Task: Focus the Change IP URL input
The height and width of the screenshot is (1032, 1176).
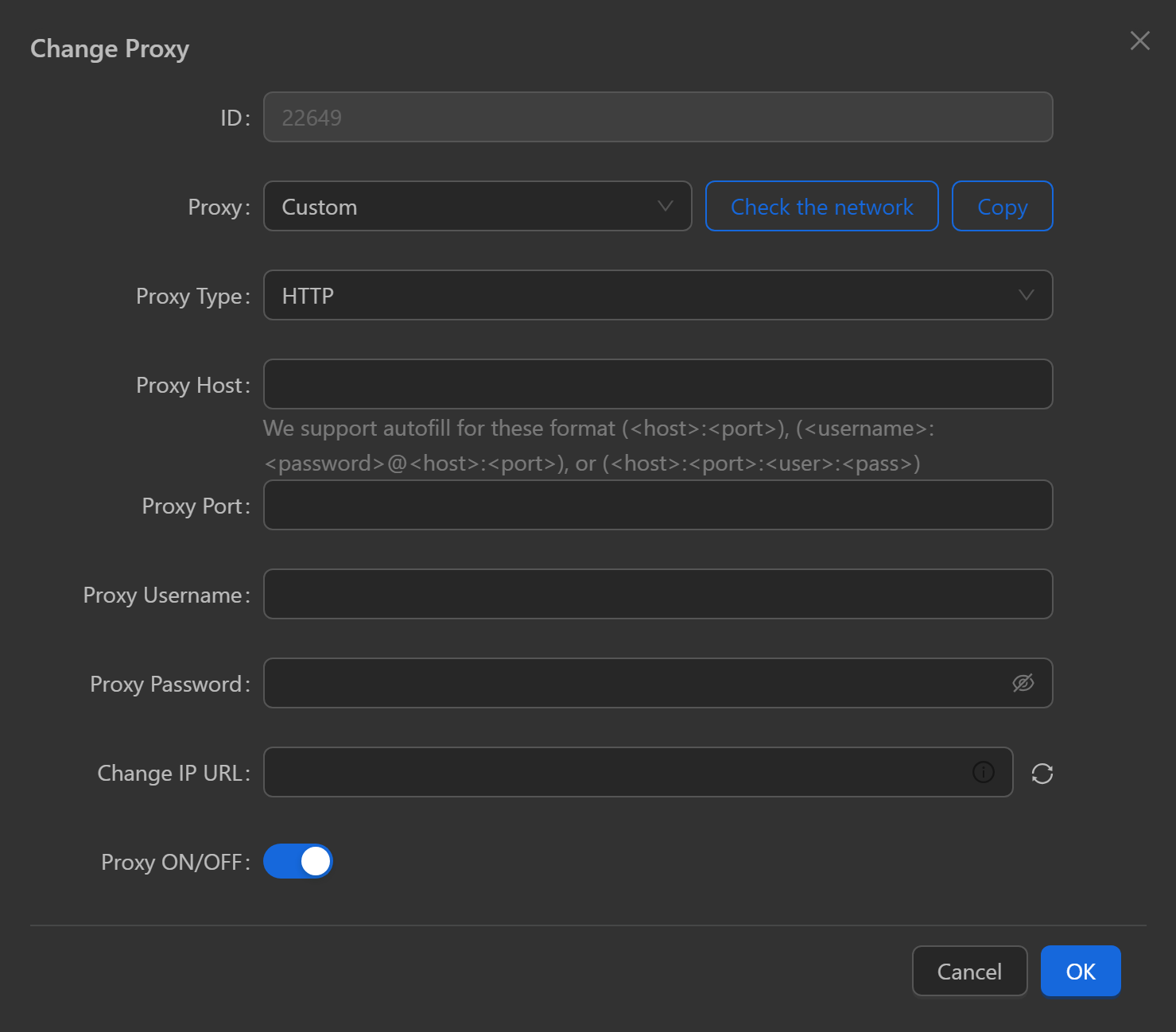Action: tap(612, 773)
